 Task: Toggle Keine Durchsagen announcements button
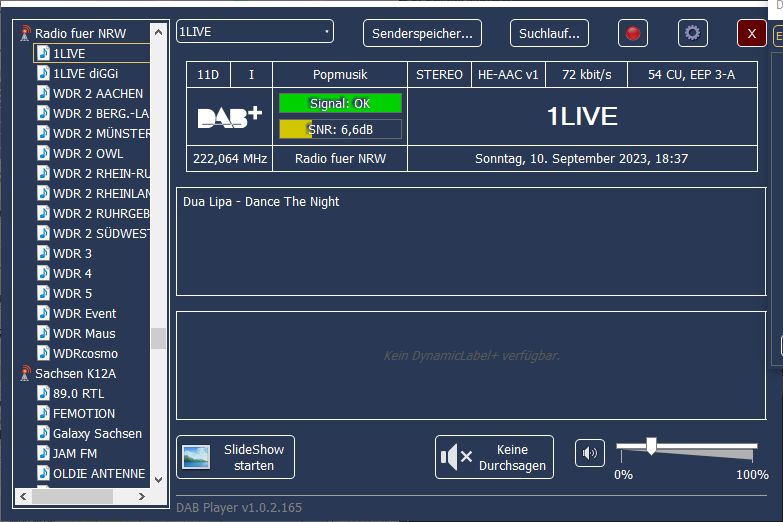pos(494,457)
